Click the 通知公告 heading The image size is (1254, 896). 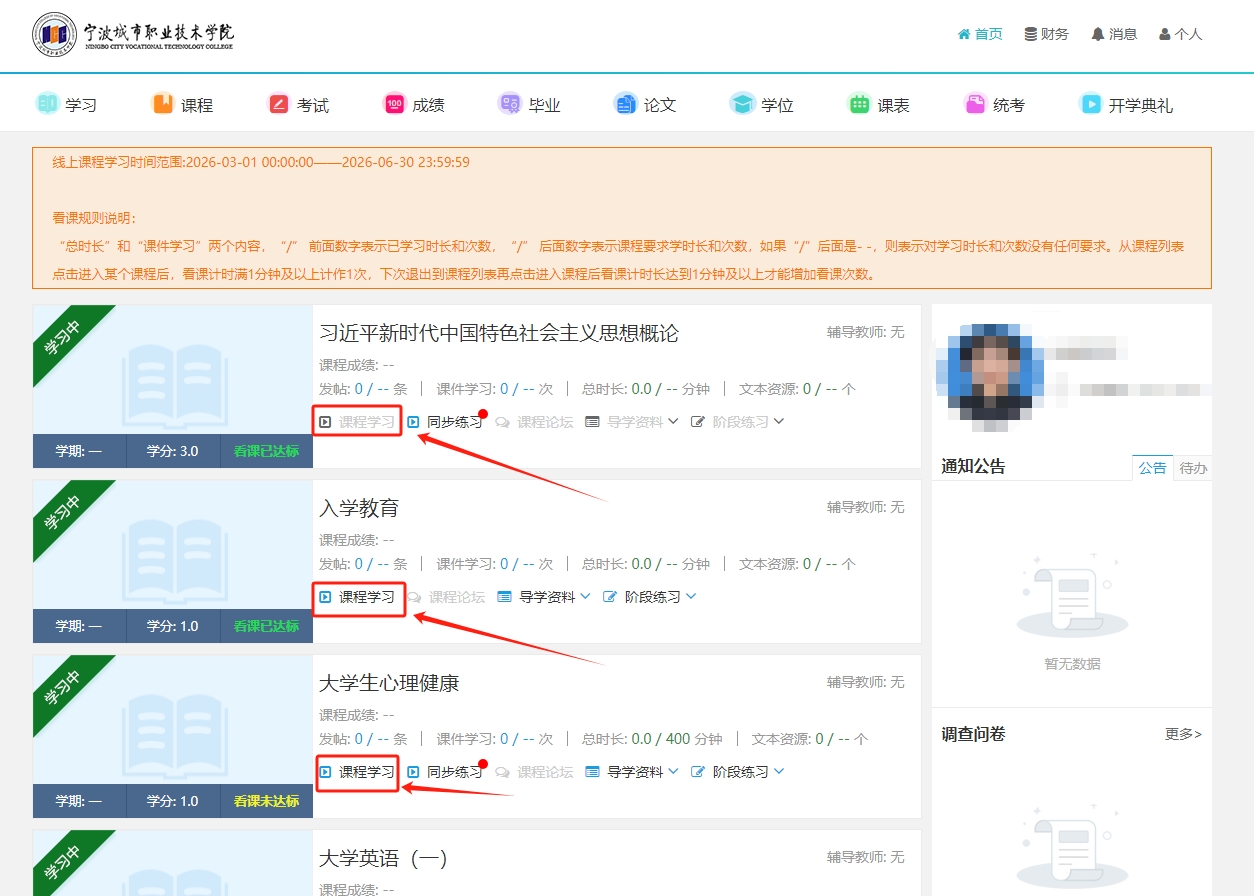click(973, 466)
